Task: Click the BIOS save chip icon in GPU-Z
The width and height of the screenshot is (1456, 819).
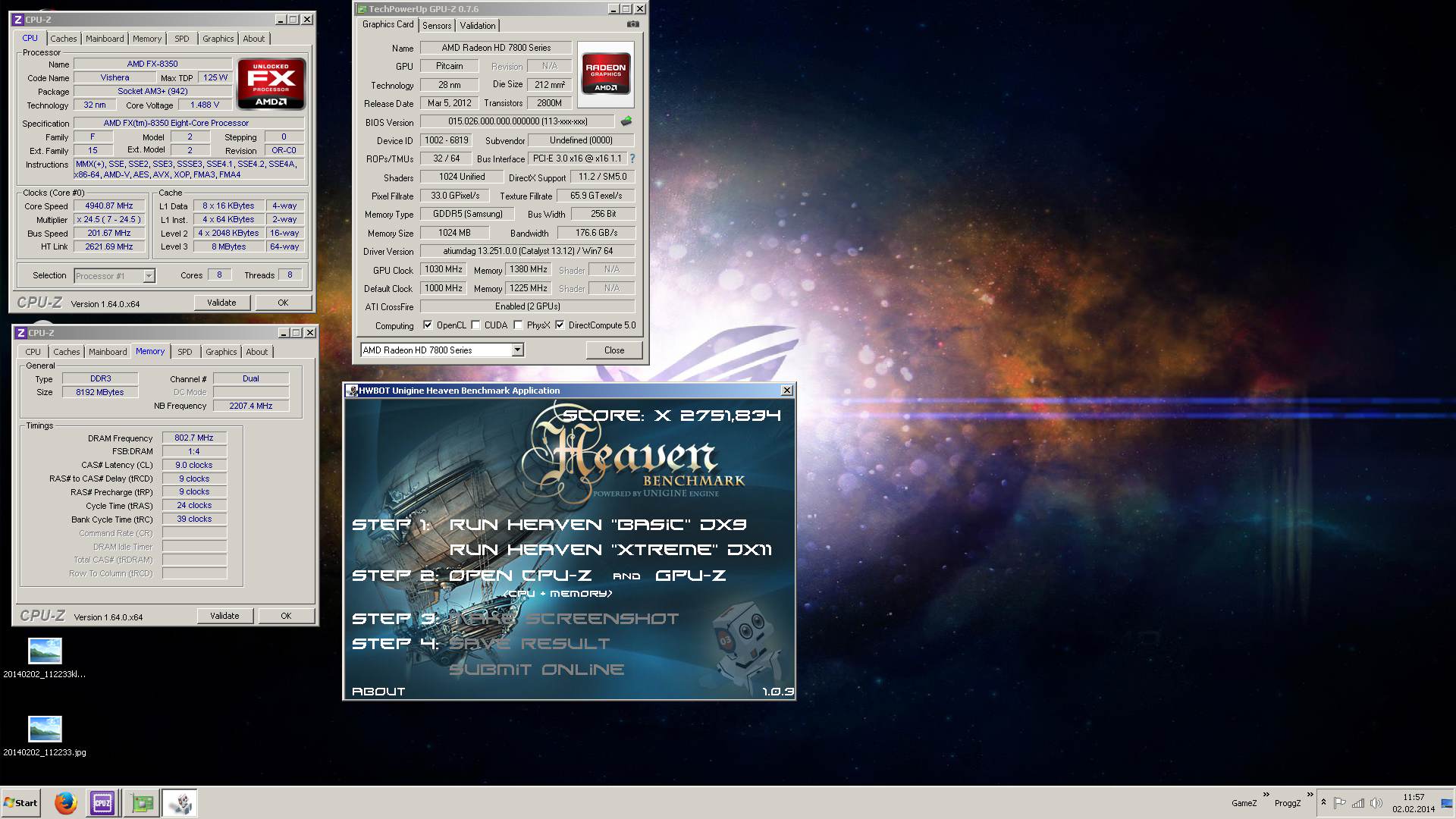Action: point(626,121)
